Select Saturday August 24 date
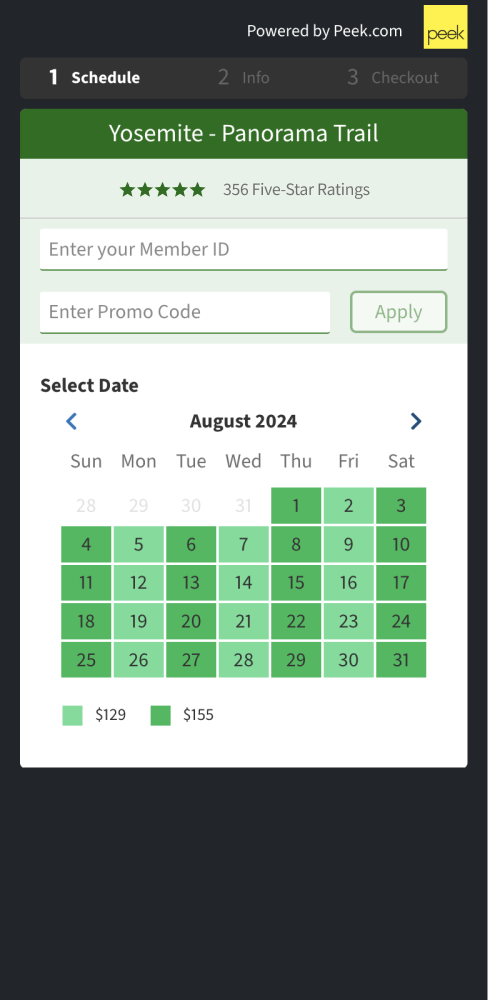 [401, 621]
